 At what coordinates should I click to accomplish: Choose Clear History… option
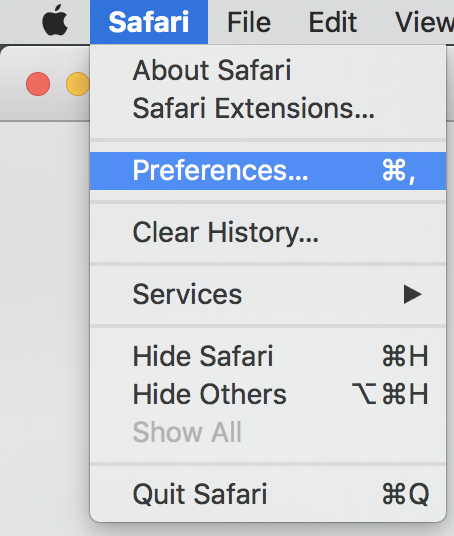[268, 233]
